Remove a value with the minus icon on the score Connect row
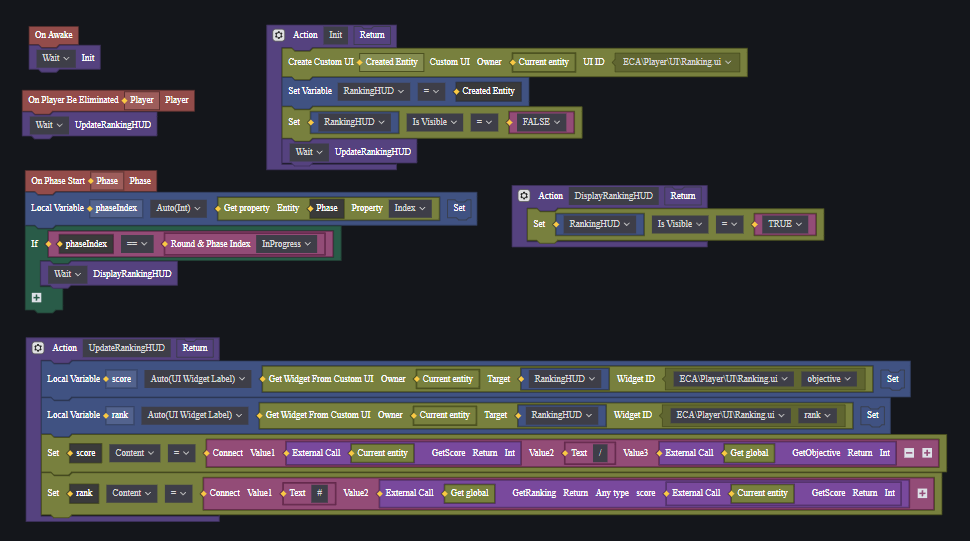This screenshot has width=970, height=541. 909,453
